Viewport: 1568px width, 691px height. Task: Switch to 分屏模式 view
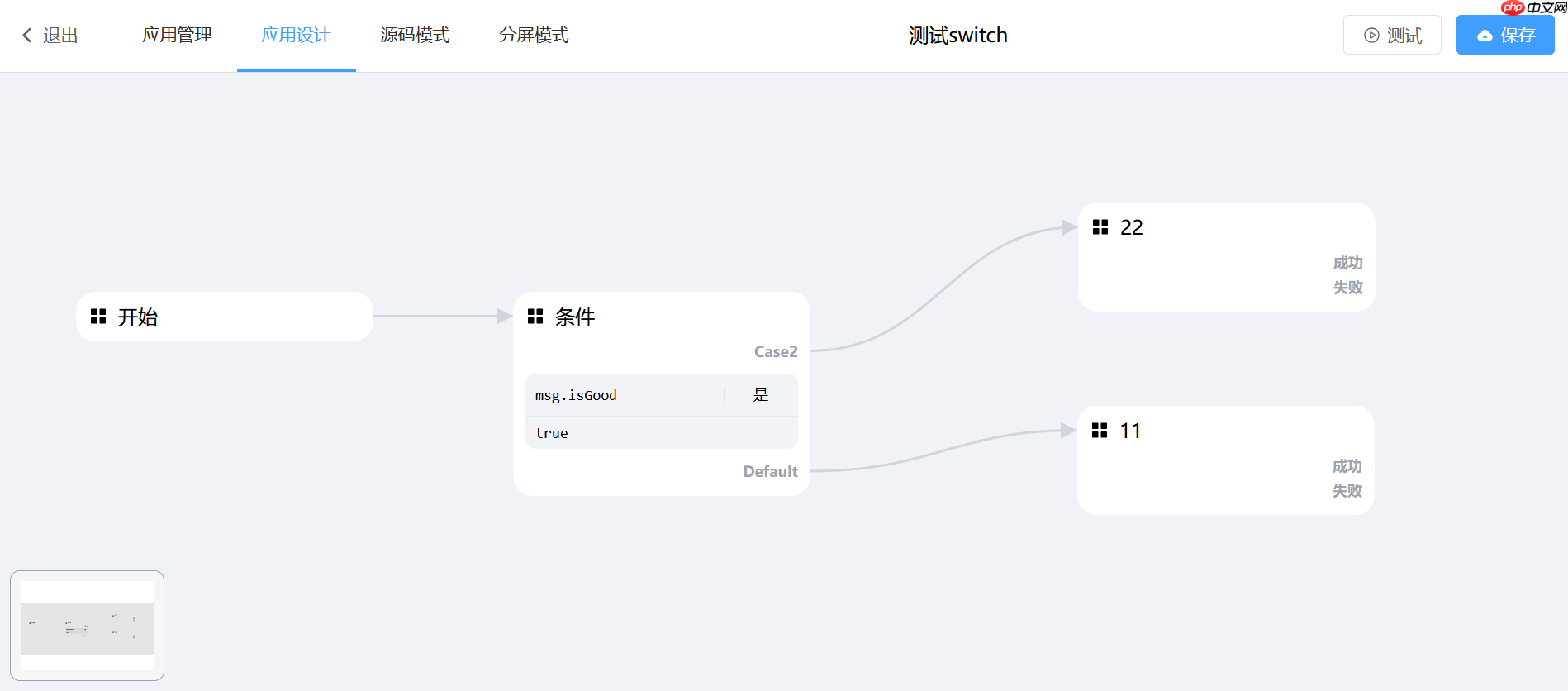(532, 35)
